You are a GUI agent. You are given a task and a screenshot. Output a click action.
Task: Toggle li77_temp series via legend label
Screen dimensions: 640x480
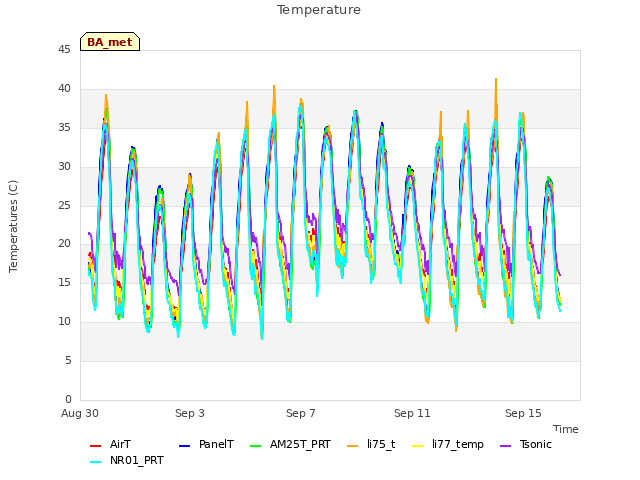[458, 444]
